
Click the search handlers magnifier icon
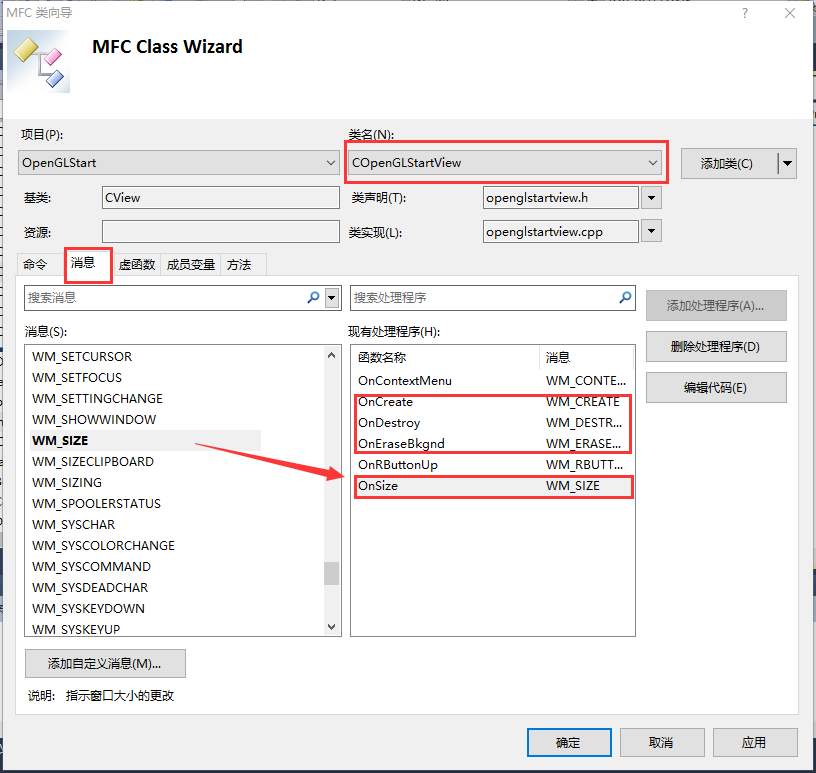pyautogui.click(x=625, y=298)
